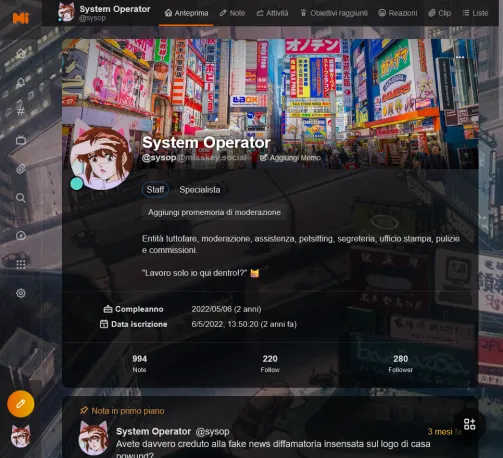The width and height of the screenshot is (503, 458).
Task: Open the TV-shaped channels icon
Action: [x=21, y=140]
